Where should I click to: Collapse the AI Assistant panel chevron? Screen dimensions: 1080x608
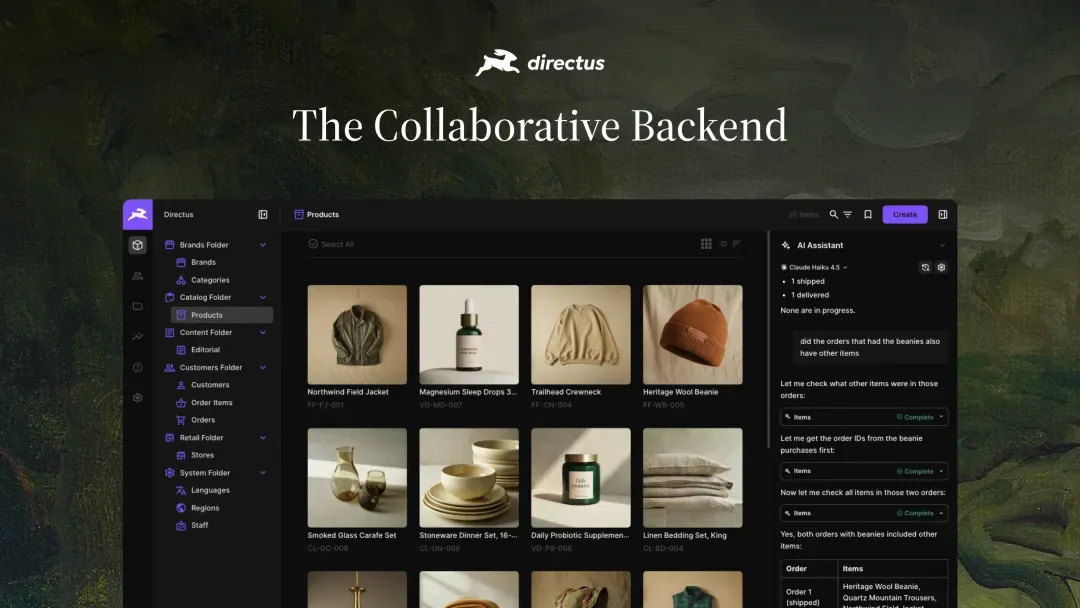pos(942,245)
